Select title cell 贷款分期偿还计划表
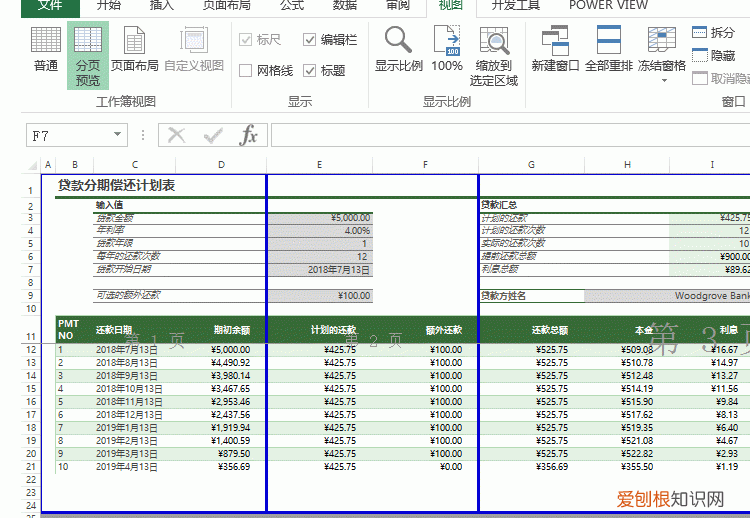This screenshot has width=750, height=518. [x=116, y=186]
